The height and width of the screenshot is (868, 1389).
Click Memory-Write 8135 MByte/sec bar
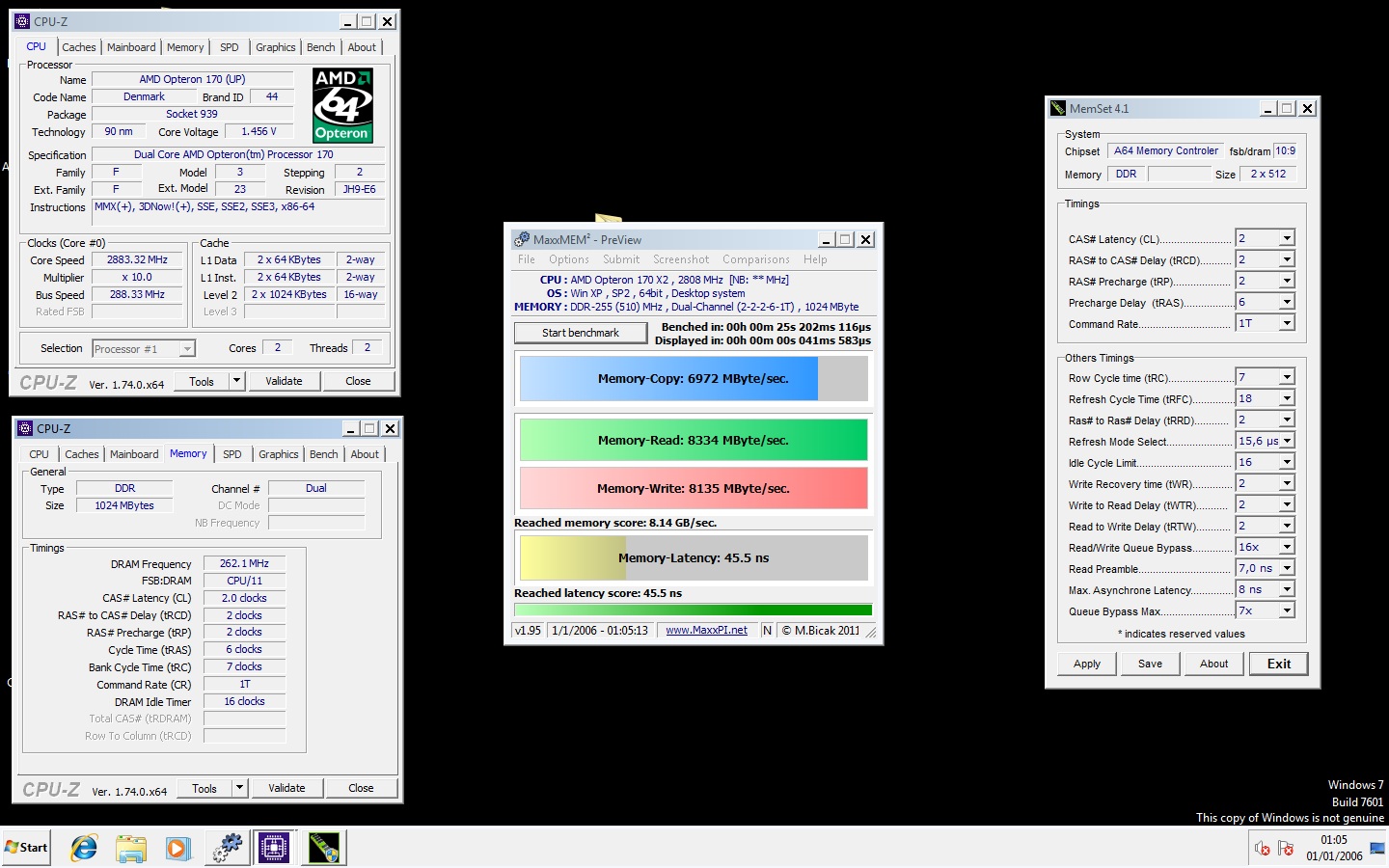click(x=694, y=488)
